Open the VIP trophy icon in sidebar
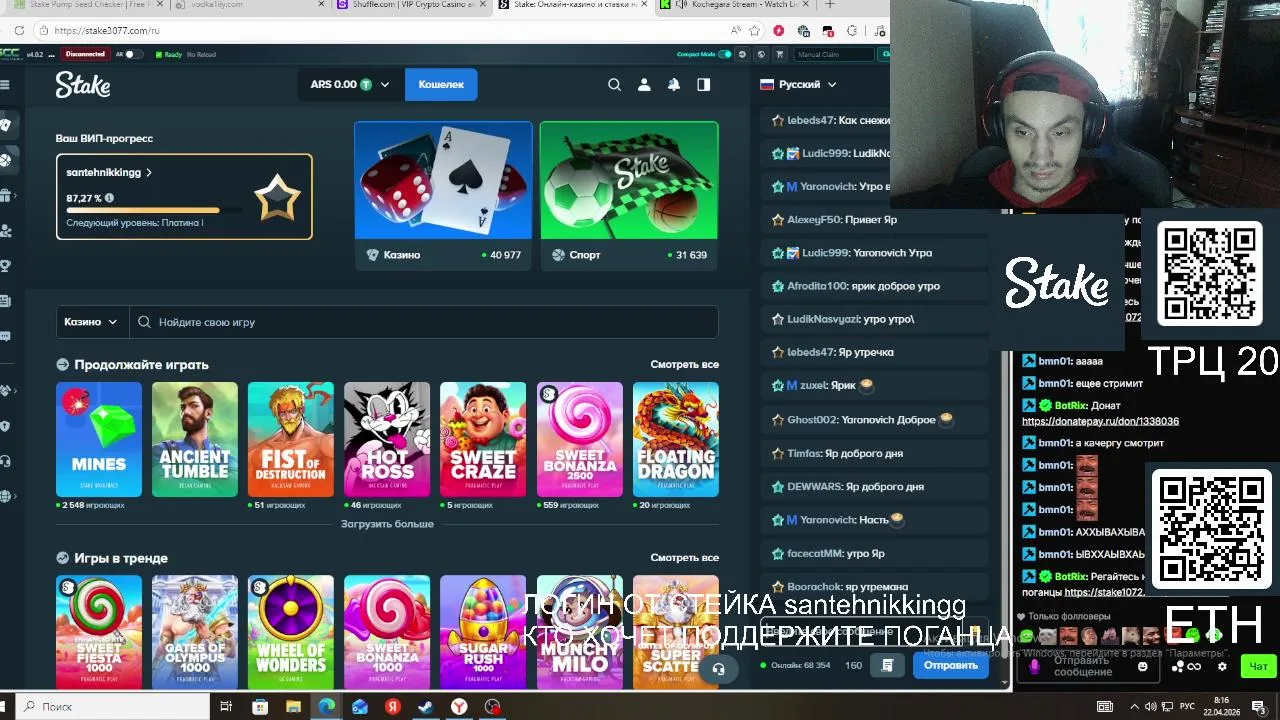Image resolution: width=1280 pixels, height=720 pixels. click(x=5, y=266)
